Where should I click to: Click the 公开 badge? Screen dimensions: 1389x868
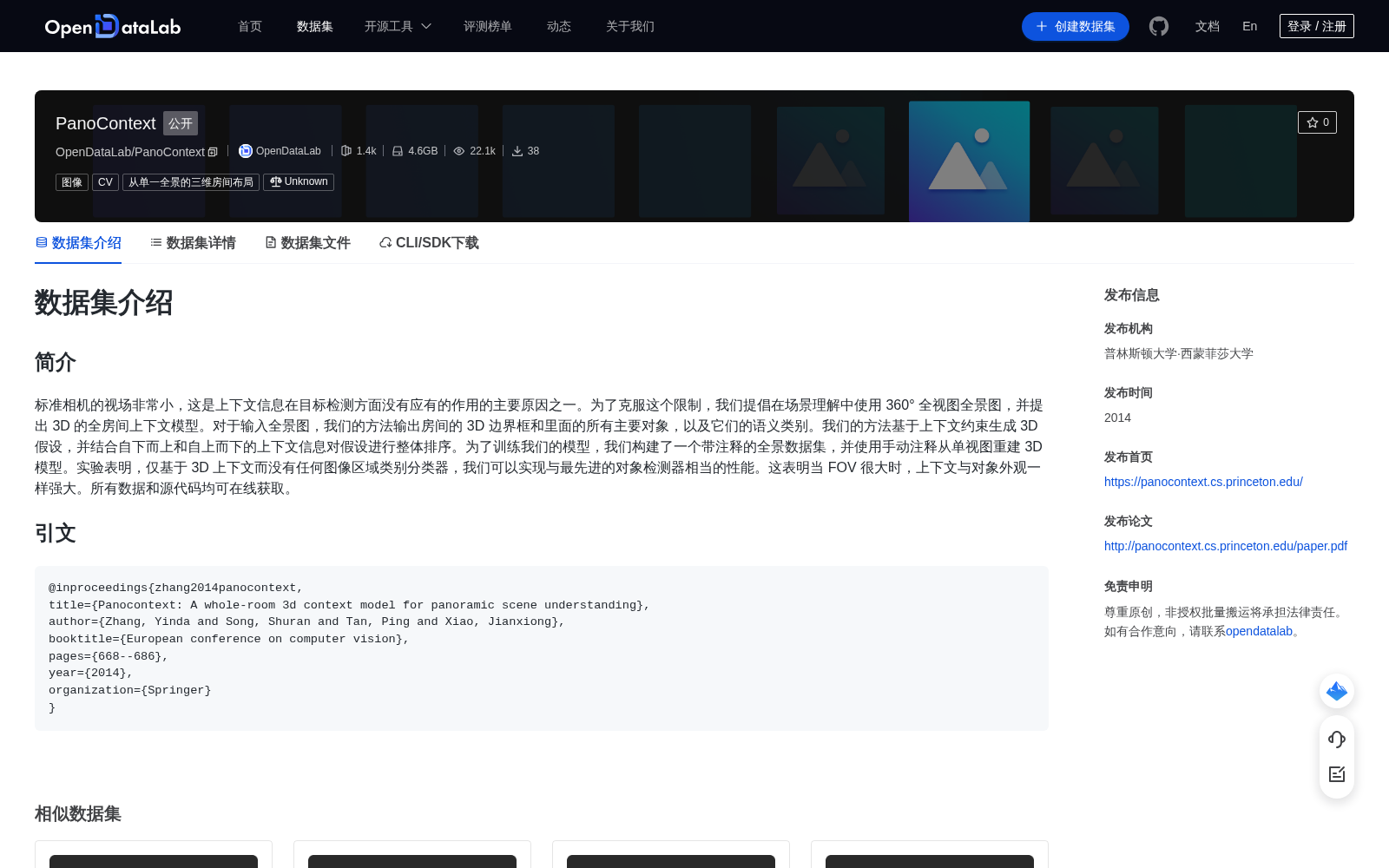[181, 123]
